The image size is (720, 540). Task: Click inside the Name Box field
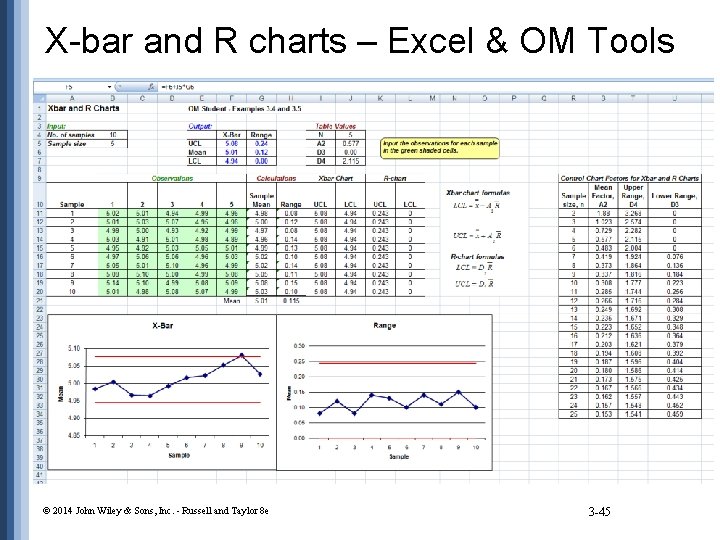pos(70,87)
